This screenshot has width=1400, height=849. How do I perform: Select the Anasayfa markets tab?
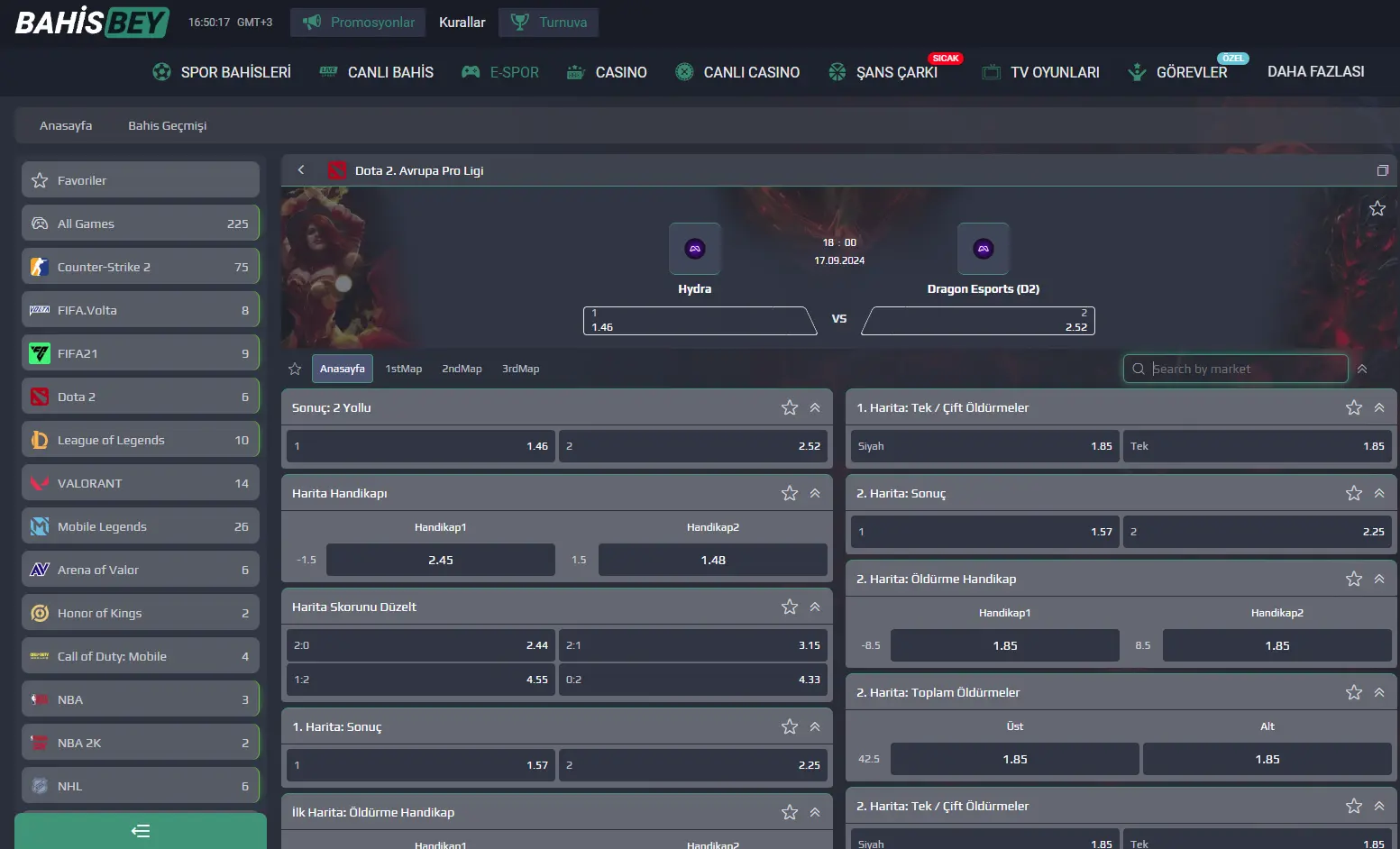point(343,369)
